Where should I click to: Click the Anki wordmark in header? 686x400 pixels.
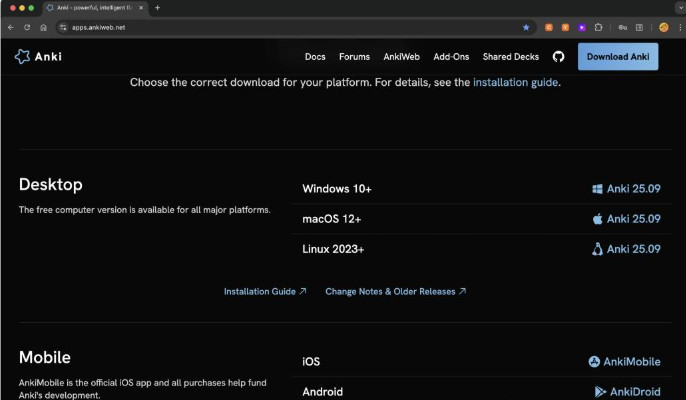48,56
